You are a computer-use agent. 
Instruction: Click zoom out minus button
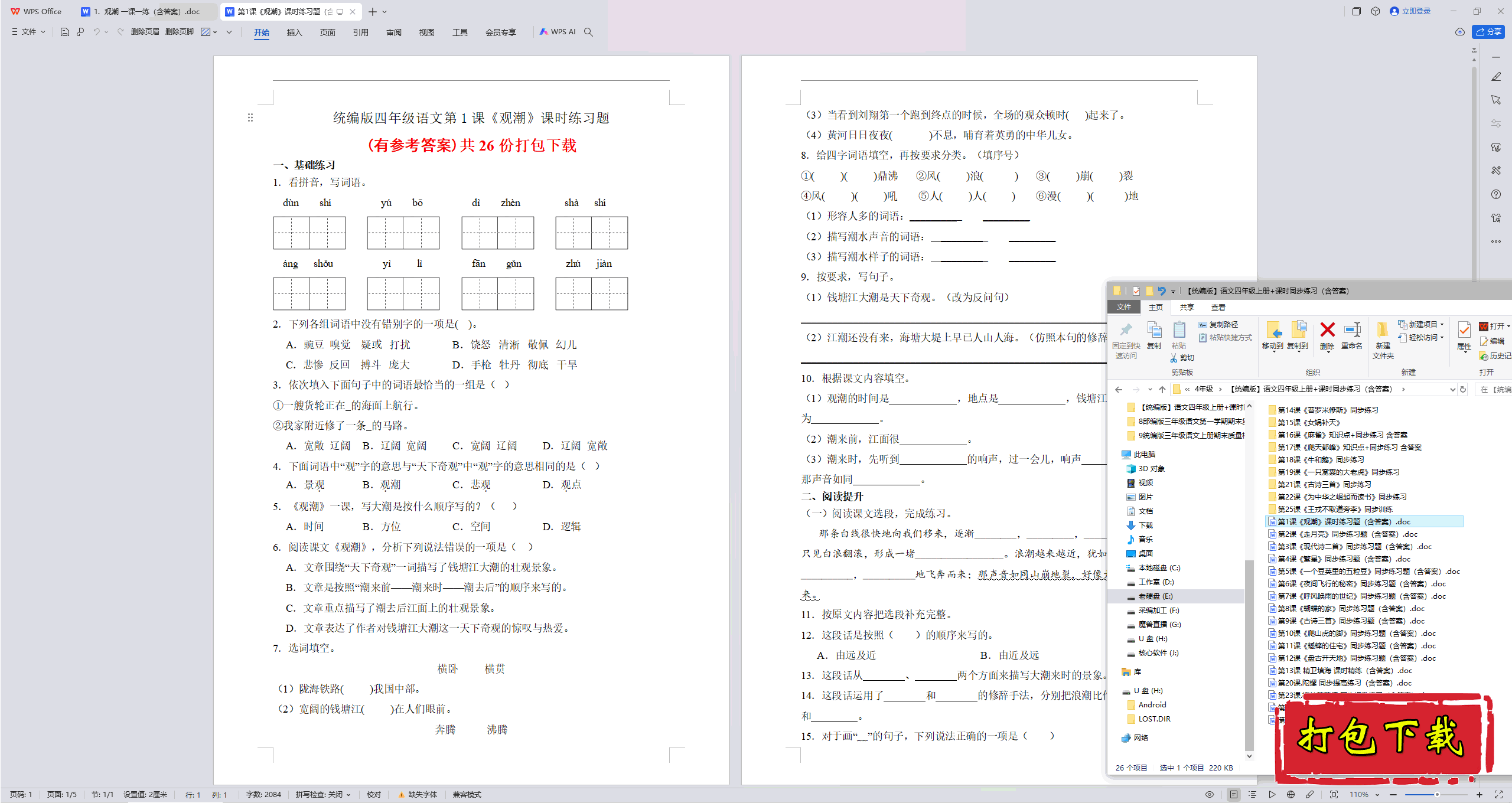pos(1393,795)
